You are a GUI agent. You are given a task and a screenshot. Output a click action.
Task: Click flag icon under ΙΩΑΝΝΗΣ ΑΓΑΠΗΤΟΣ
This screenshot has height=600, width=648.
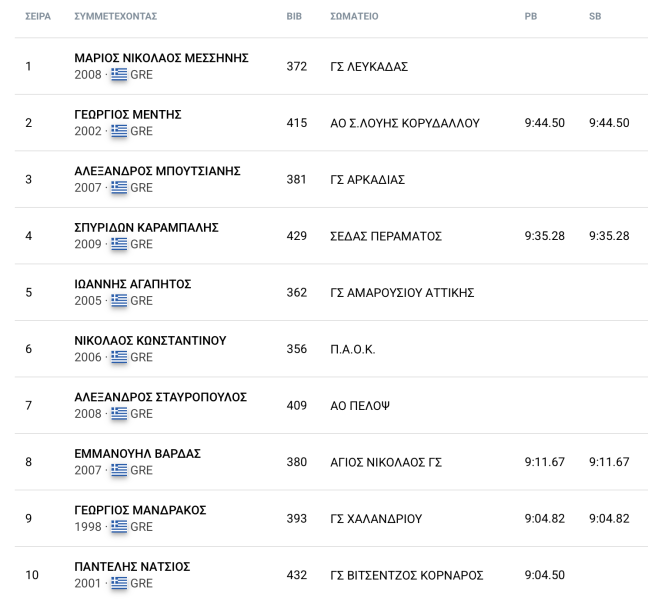pyautogui.click(x=119, y=300)
